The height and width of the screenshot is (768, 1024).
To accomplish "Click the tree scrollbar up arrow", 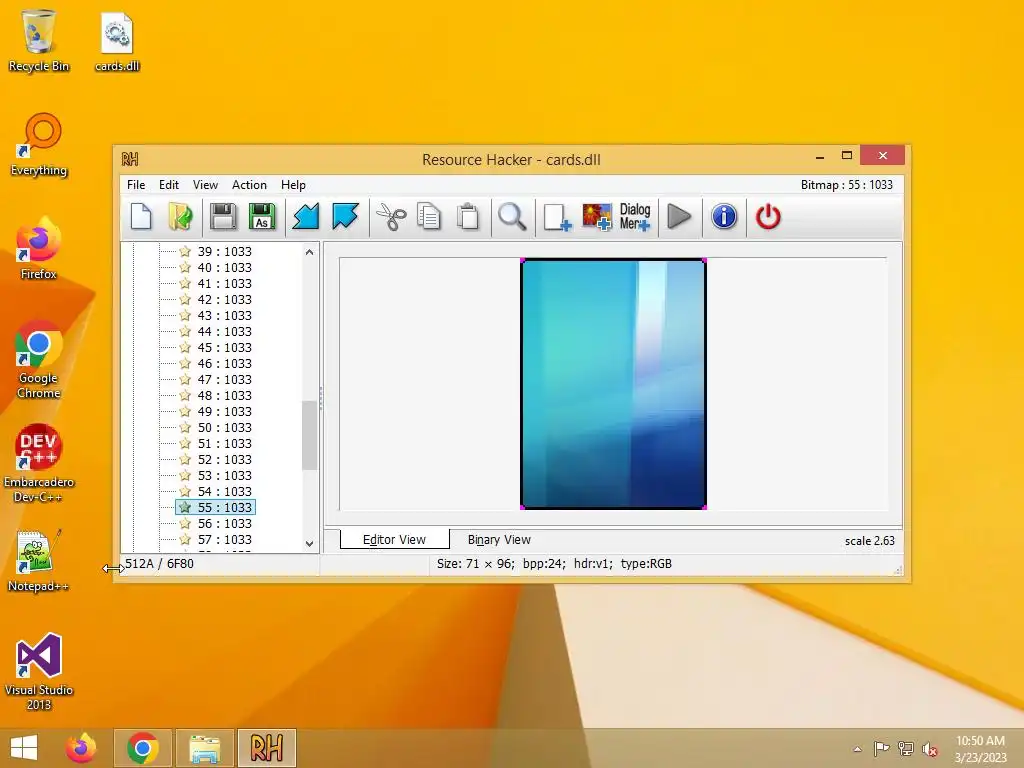I will [x=310, y=252].
